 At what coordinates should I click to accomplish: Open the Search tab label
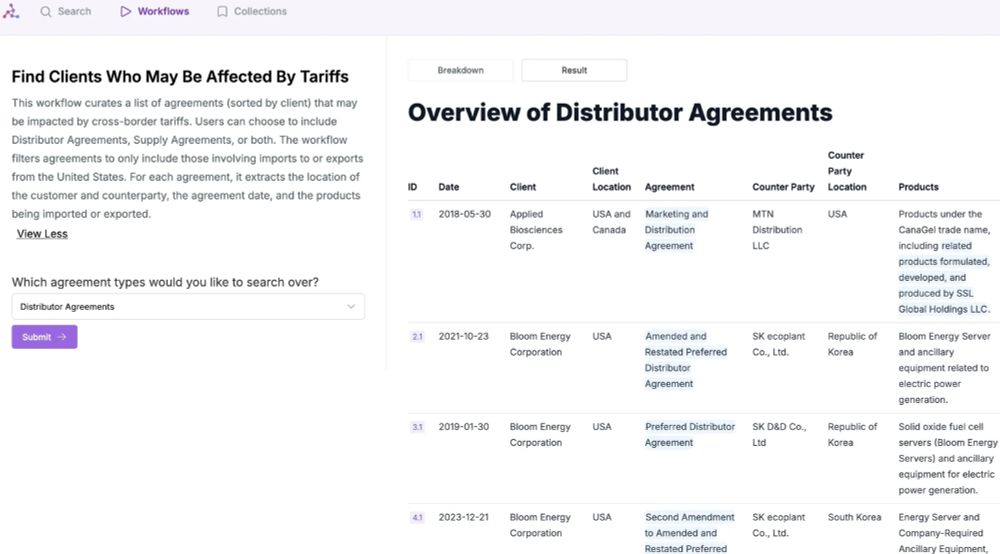(74, 11)
